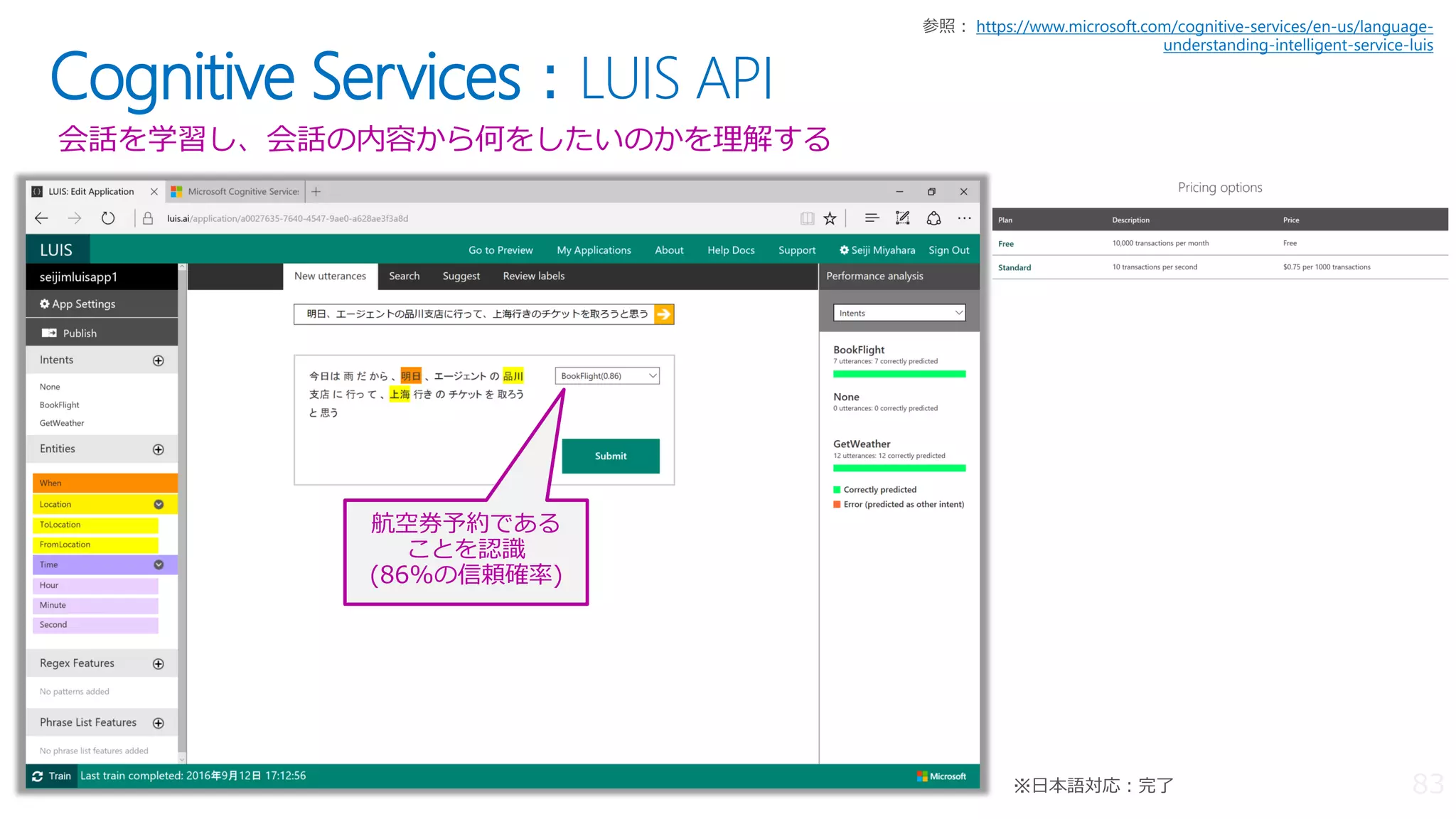
Task: Go back with browser back arrow
Action: click(x=42, y=218)
